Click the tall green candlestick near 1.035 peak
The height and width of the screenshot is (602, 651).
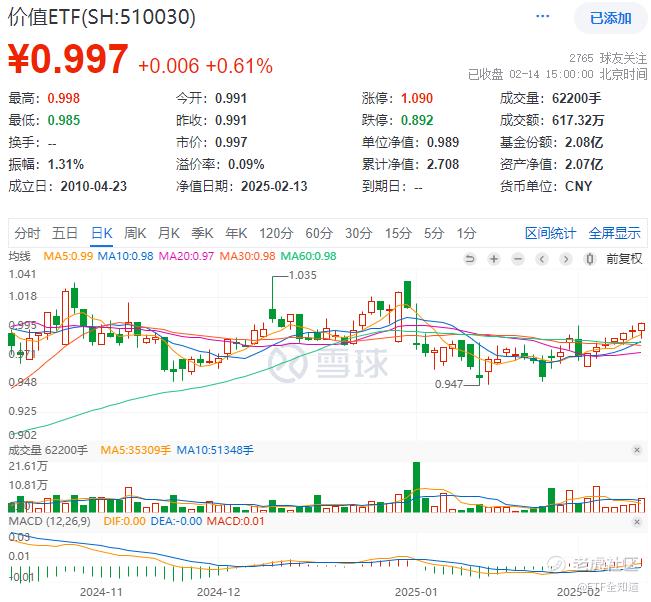coord(272,313)
